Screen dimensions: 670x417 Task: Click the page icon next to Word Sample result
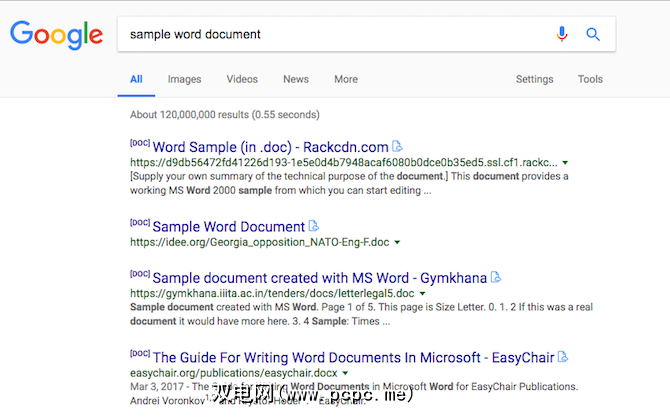click(397, 147)
